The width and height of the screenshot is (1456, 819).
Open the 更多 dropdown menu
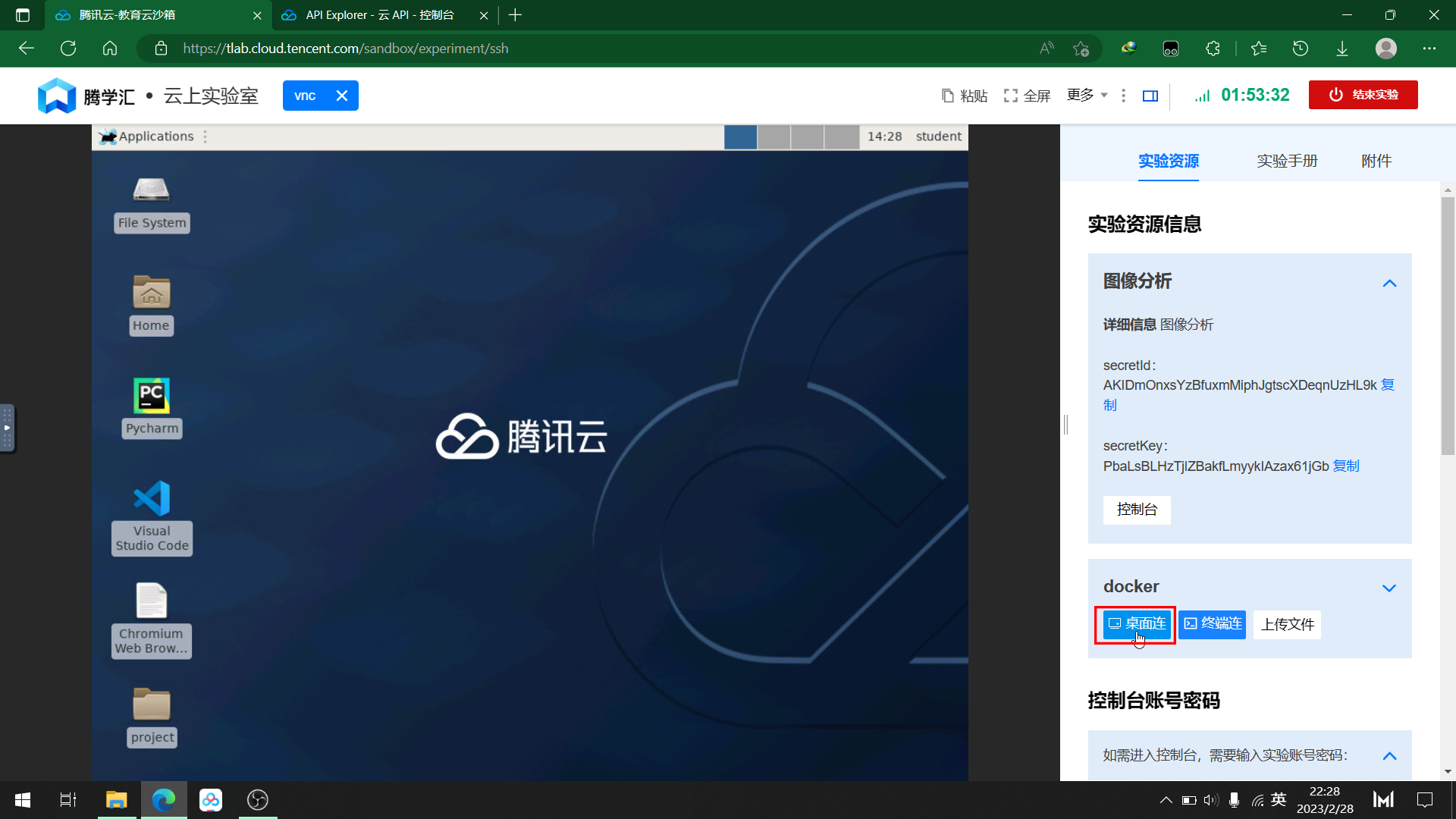pyautogui.click(x=1087, y=95)
